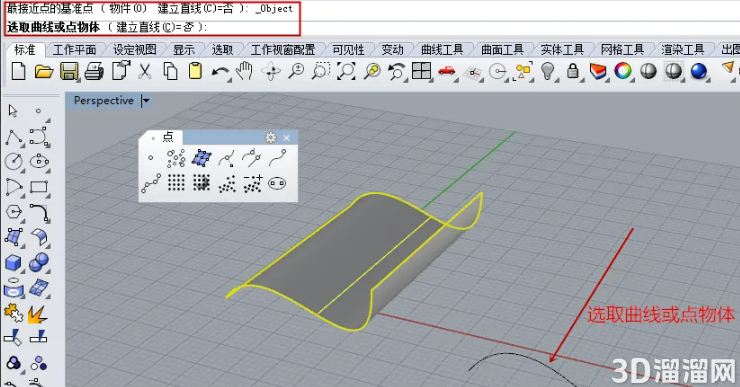740x387 pixels.
Task: Click the Zoom extents icon
Action: pos(346,72)
